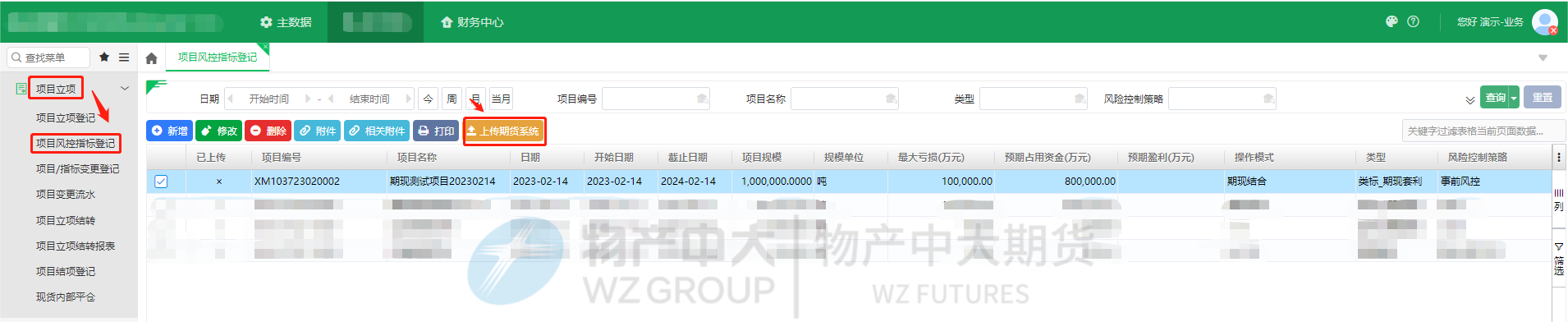This screenshot has width=1568, height=322.
Task: Open 项目变更流水 menu item
Action: click(66, 195)
